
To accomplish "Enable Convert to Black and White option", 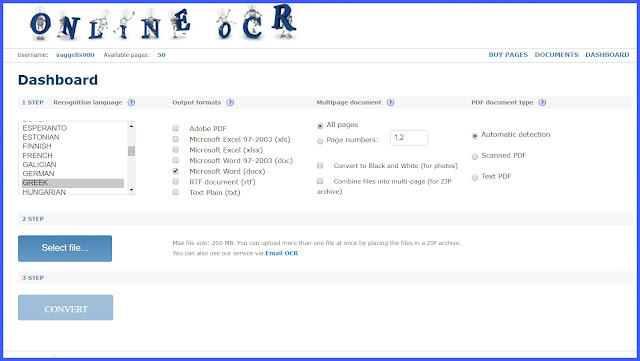I will click(320, 165).
